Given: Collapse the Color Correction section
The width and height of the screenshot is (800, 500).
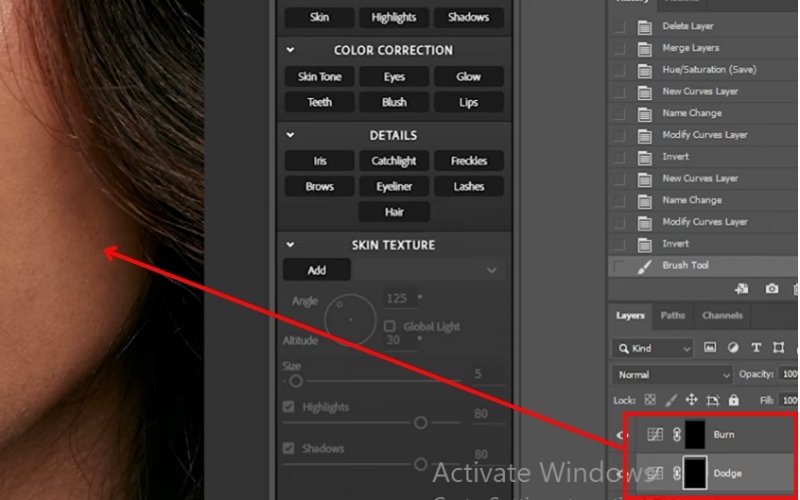Looking at the screenshot, I should [290, 50].
